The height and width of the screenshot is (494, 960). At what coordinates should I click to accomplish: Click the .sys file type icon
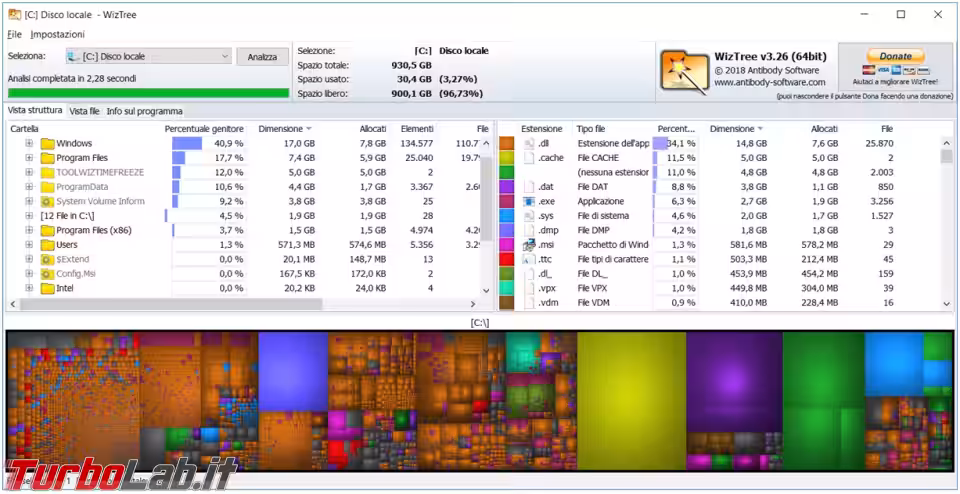click(x=530, y=216)
